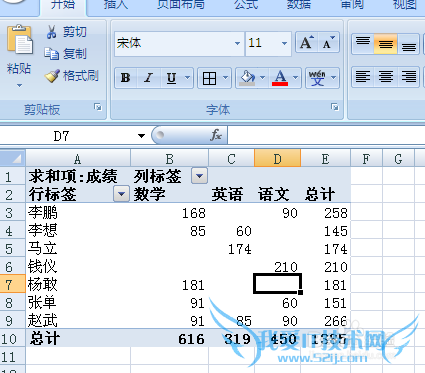Select column A header

[x=78, y=159]
